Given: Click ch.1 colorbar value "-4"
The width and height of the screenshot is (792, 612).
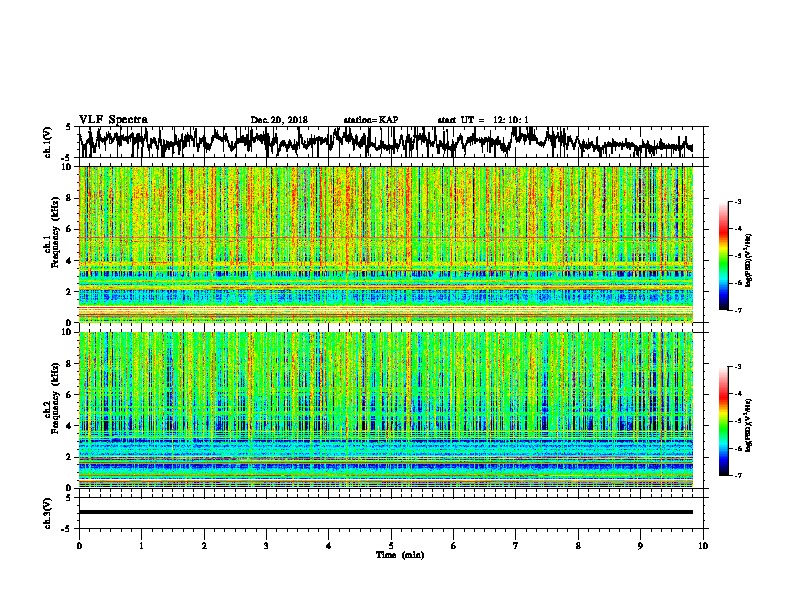Looking at the screenshot, I should coord(738,229).
